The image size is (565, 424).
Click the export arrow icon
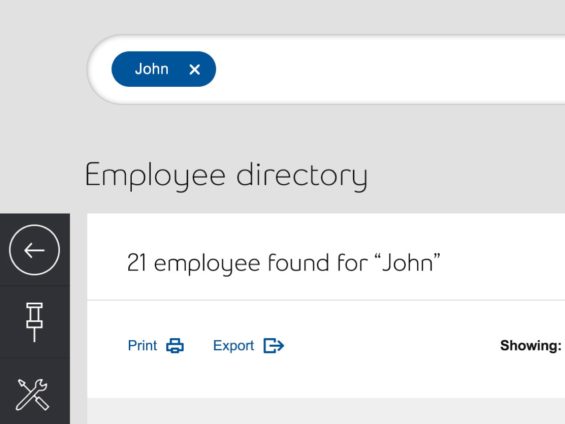pos(274,346)
